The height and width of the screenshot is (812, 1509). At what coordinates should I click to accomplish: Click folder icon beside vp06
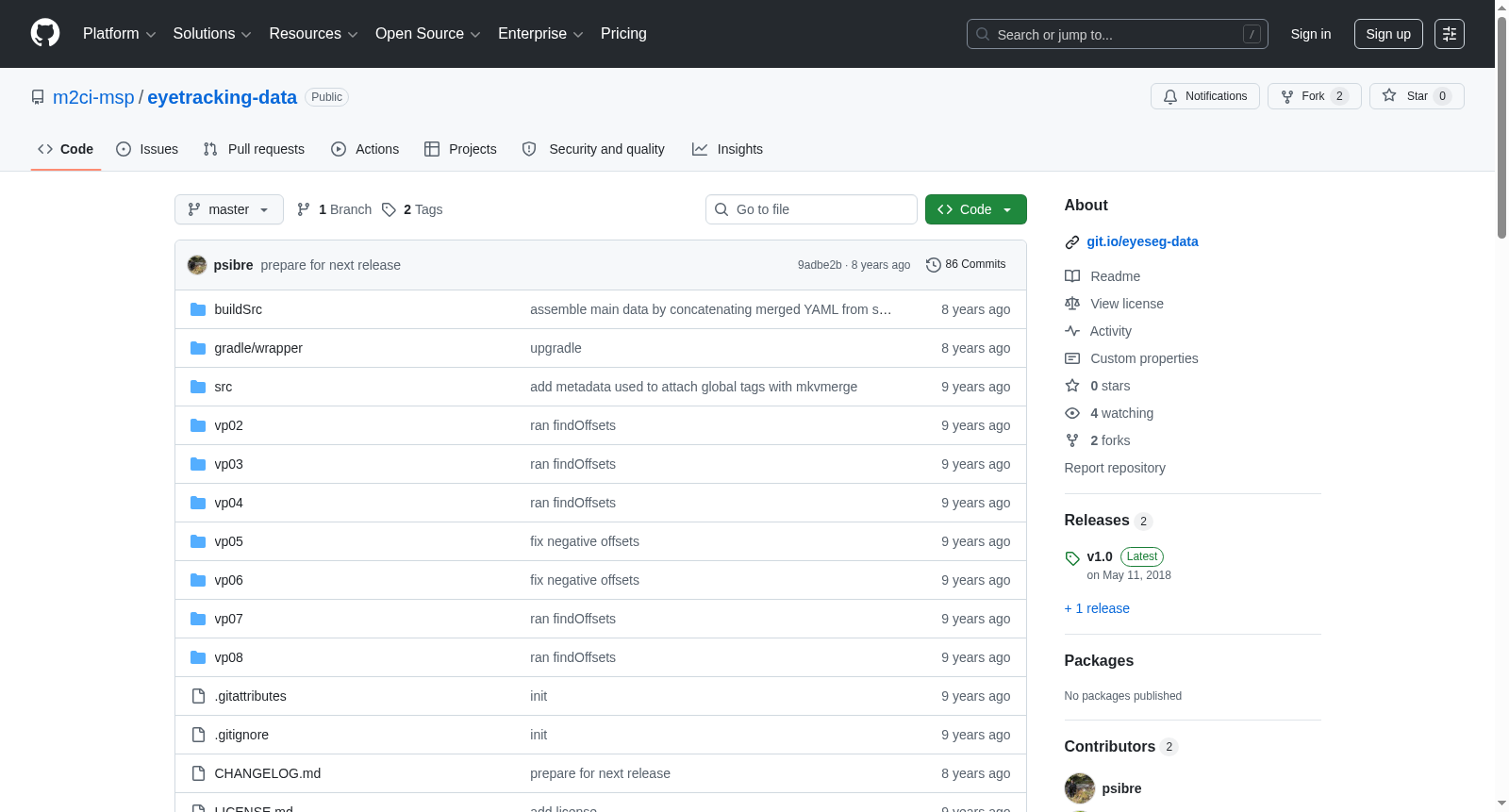coord(198,580)
